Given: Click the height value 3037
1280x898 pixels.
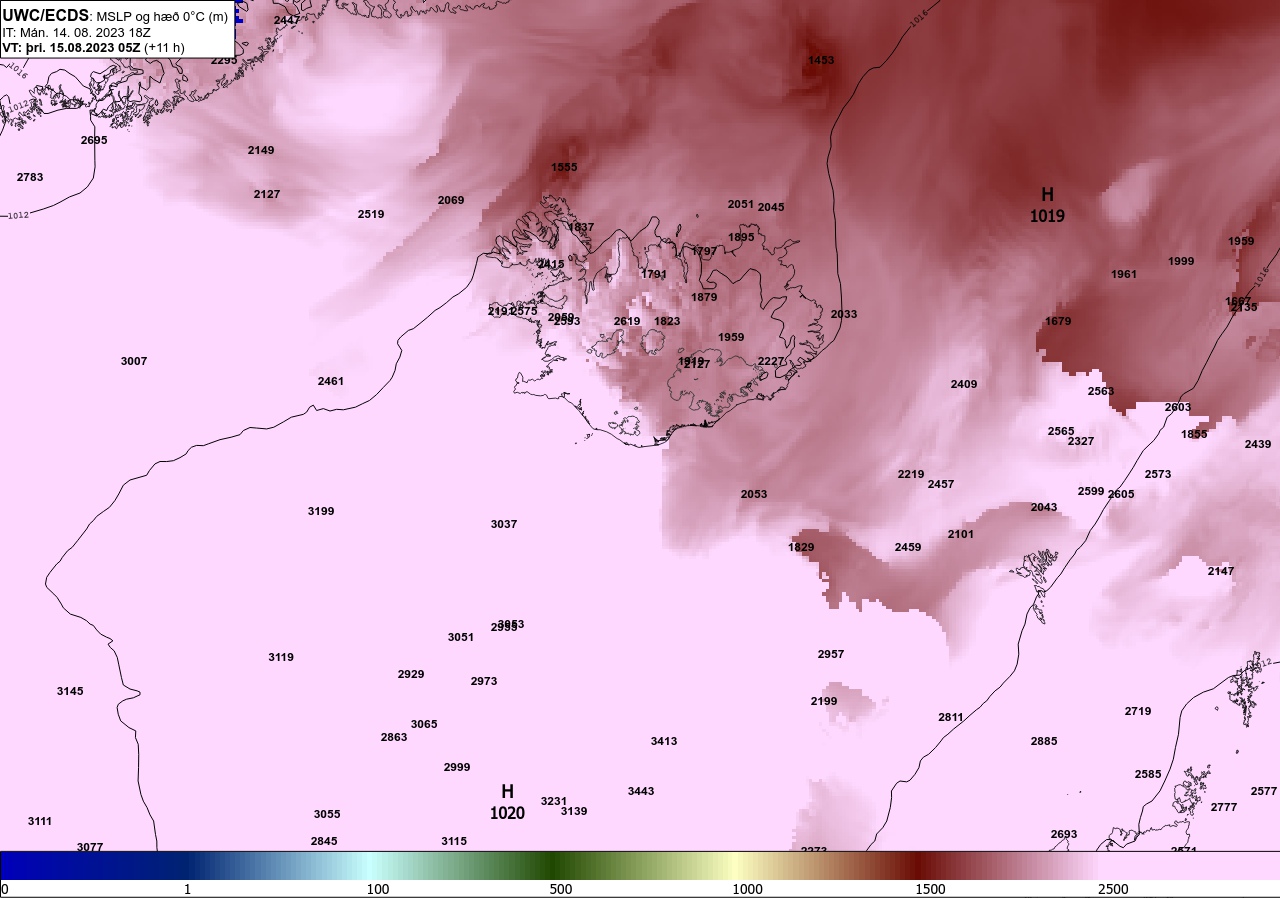Looking at the screenshot, I should (504, 524).
